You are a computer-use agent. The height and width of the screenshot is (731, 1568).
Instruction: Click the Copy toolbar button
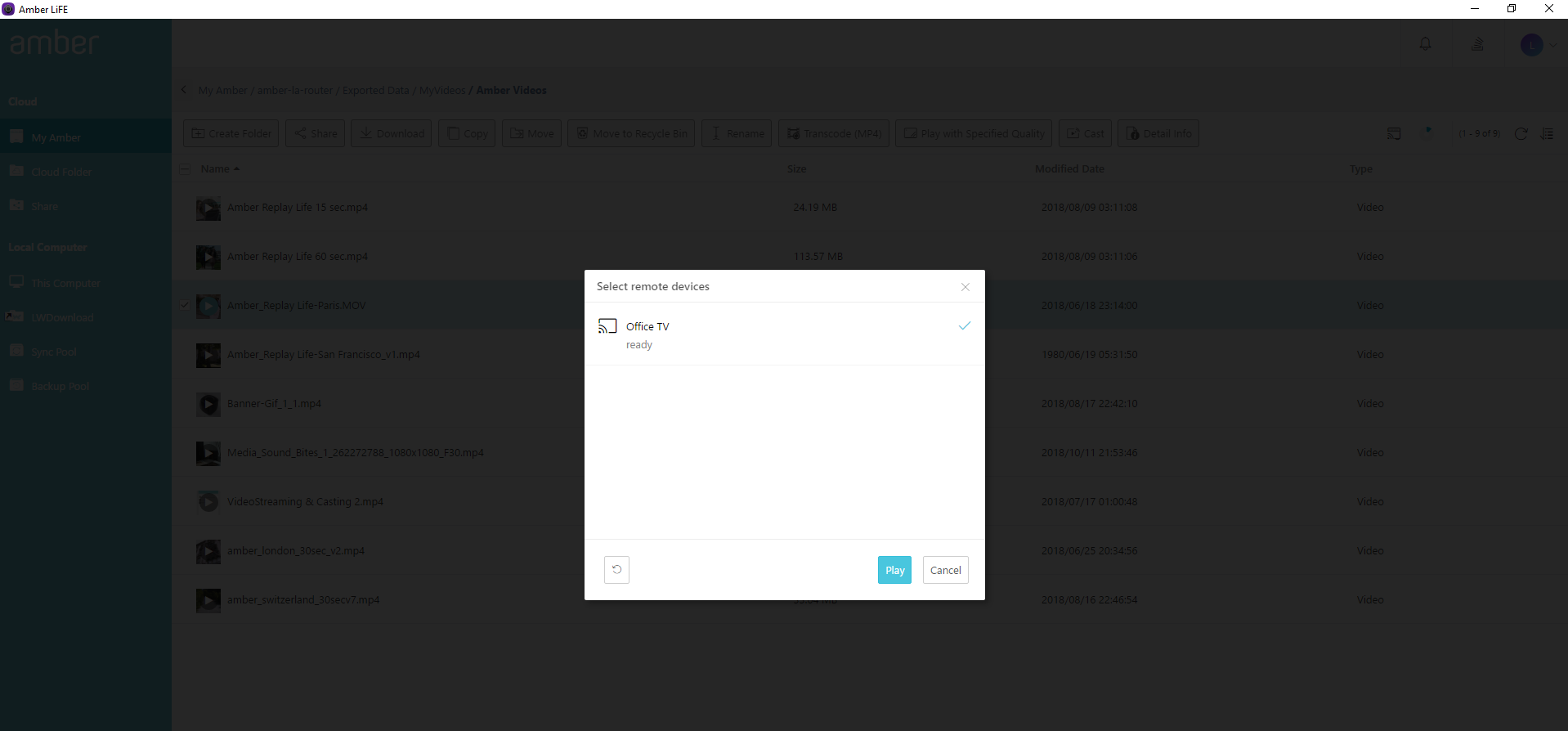(x=467, y=133)
